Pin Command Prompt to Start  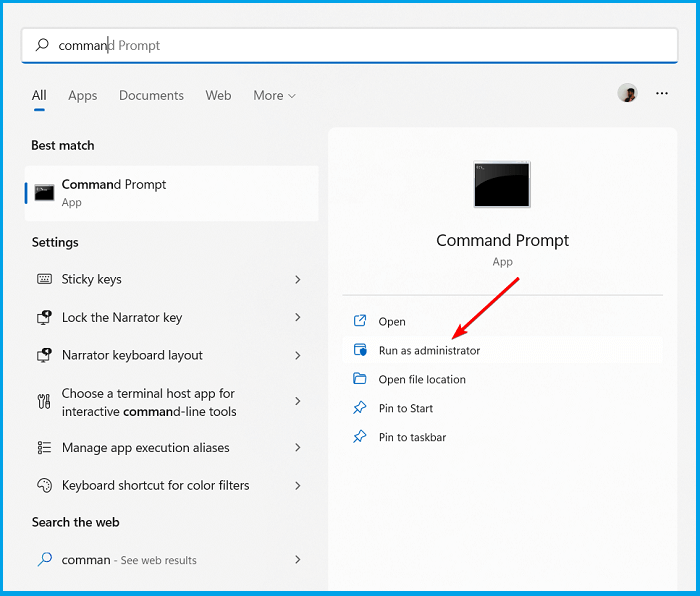(405, 408)
